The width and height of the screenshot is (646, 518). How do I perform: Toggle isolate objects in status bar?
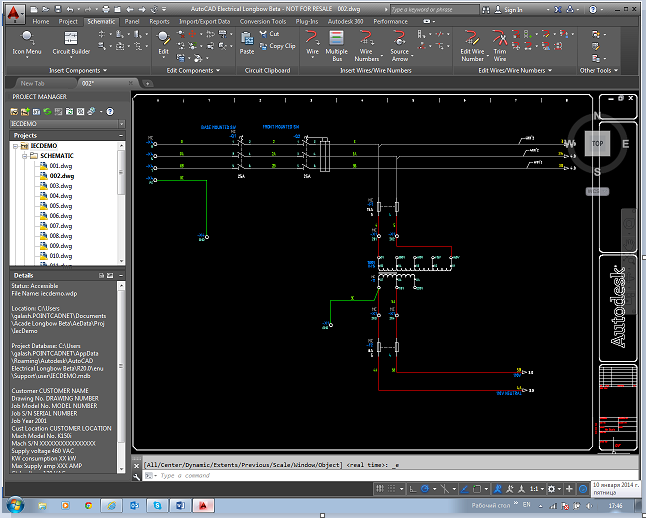(583, 489)
